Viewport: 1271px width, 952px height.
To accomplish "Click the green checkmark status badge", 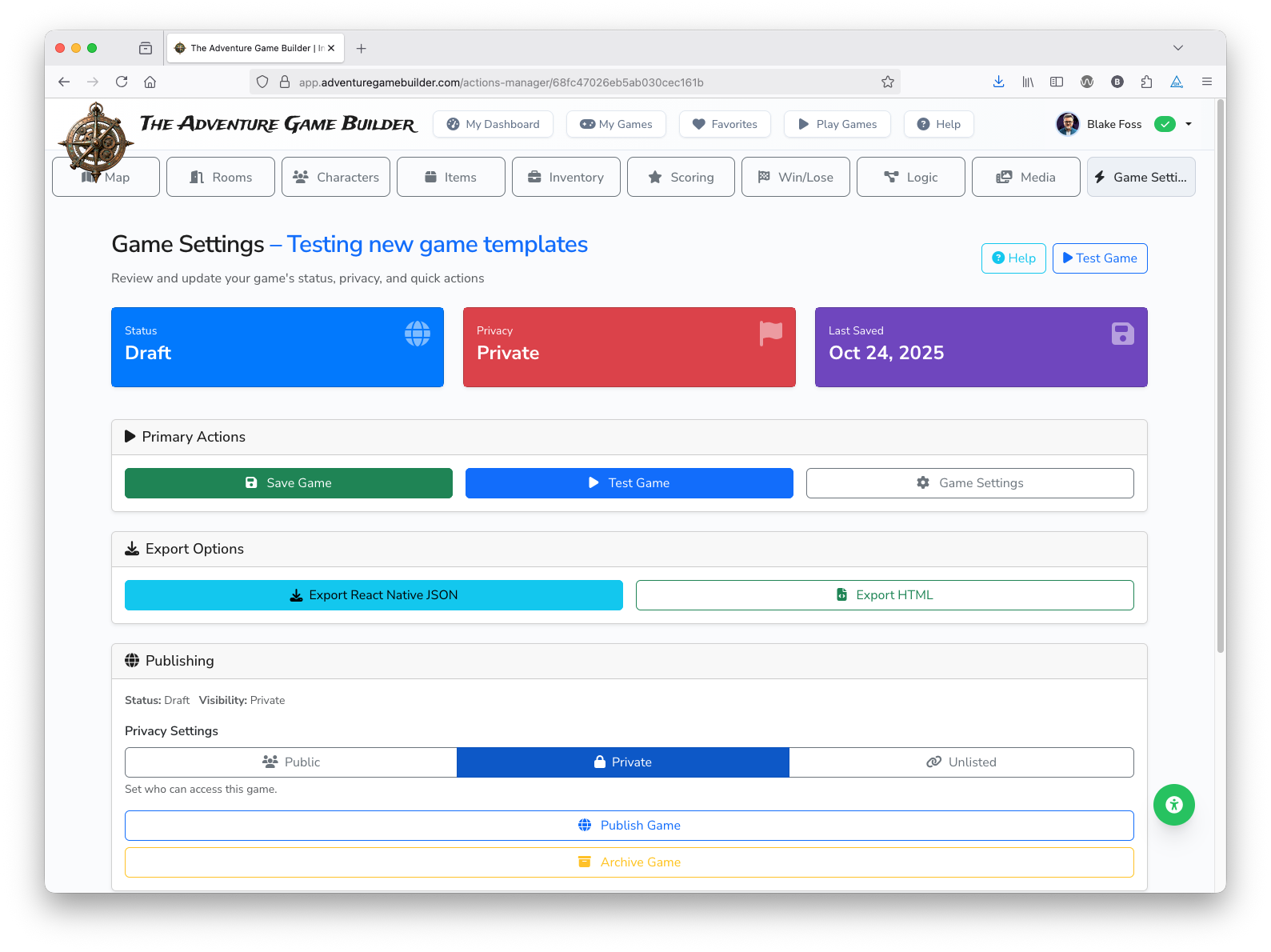I will [x=1165, y=124].
